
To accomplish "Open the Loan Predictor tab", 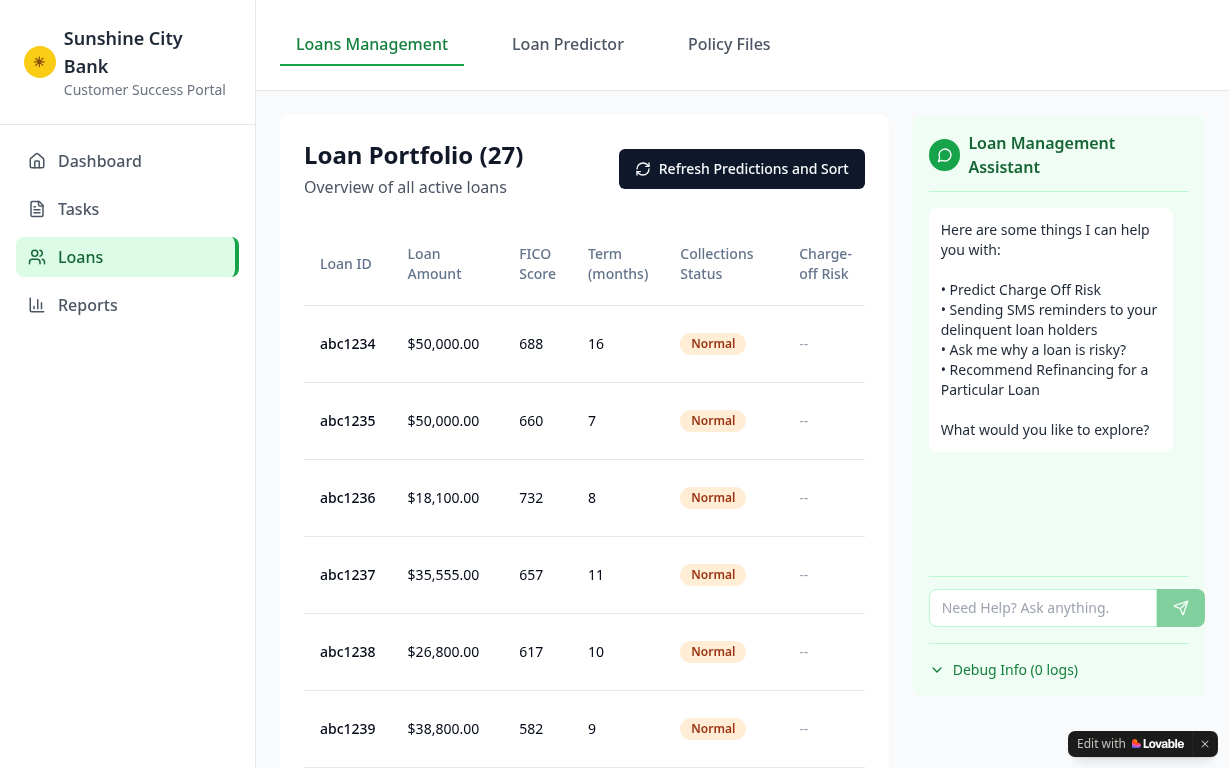I will (x=568, y=44).
